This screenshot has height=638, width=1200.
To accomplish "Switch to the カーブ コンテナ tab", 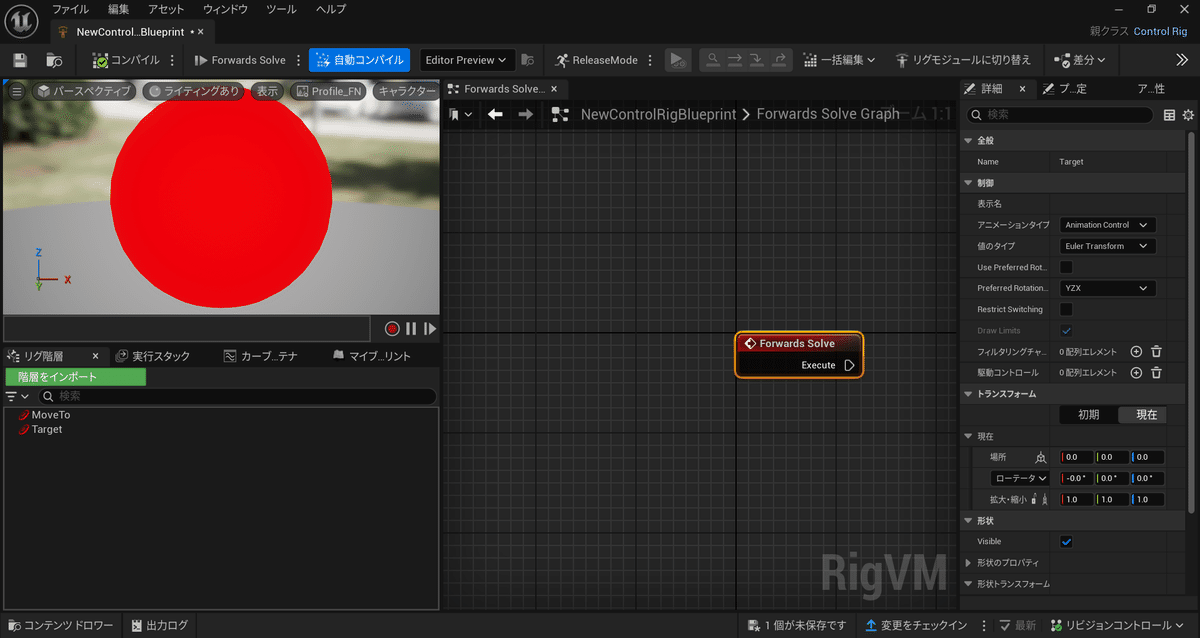I will (x=261, y=356).
